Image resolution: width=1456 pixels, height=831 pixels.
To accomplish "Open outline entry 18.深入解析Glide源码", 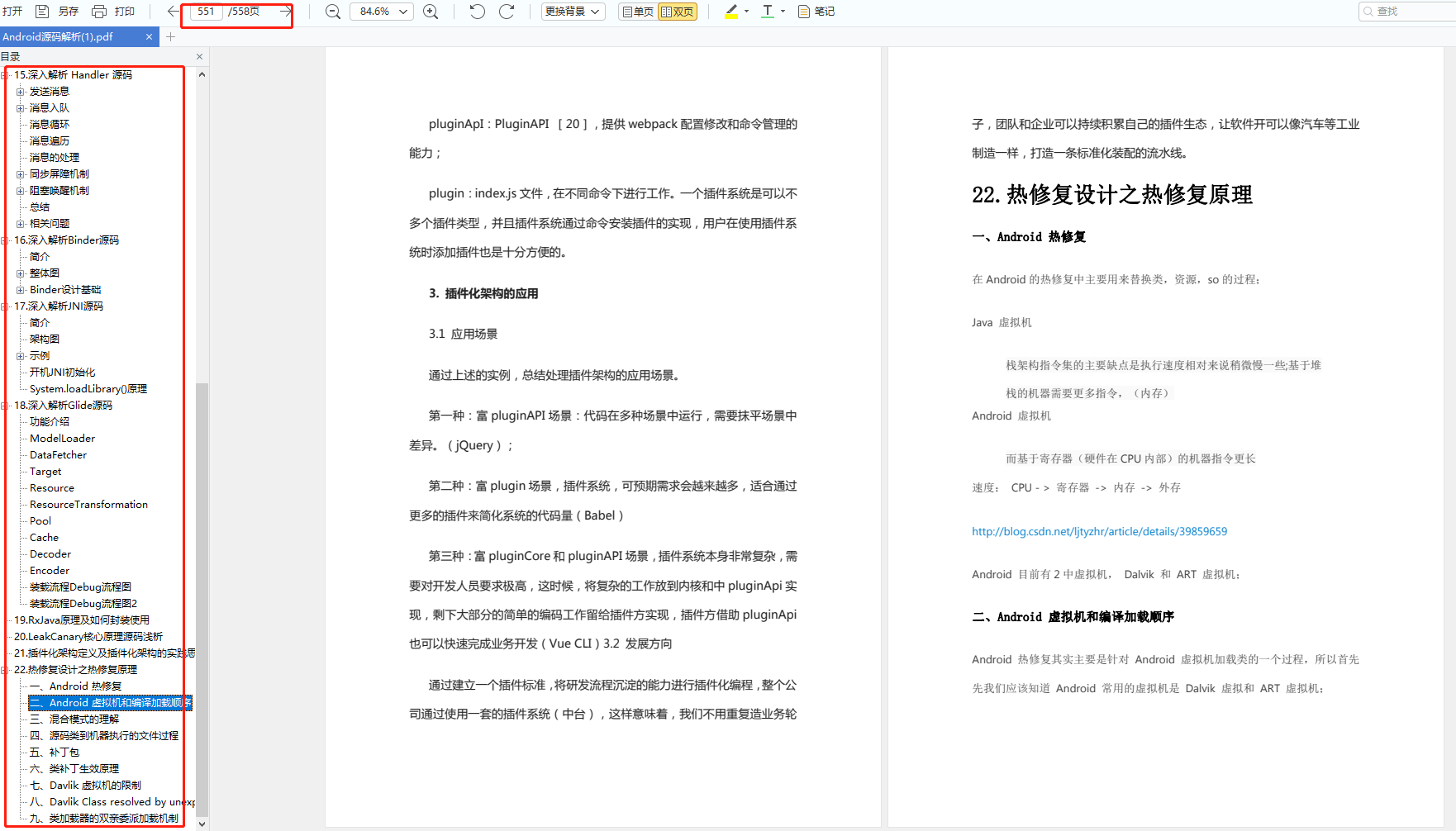I will pyautogui.click(x=63, y=406).
